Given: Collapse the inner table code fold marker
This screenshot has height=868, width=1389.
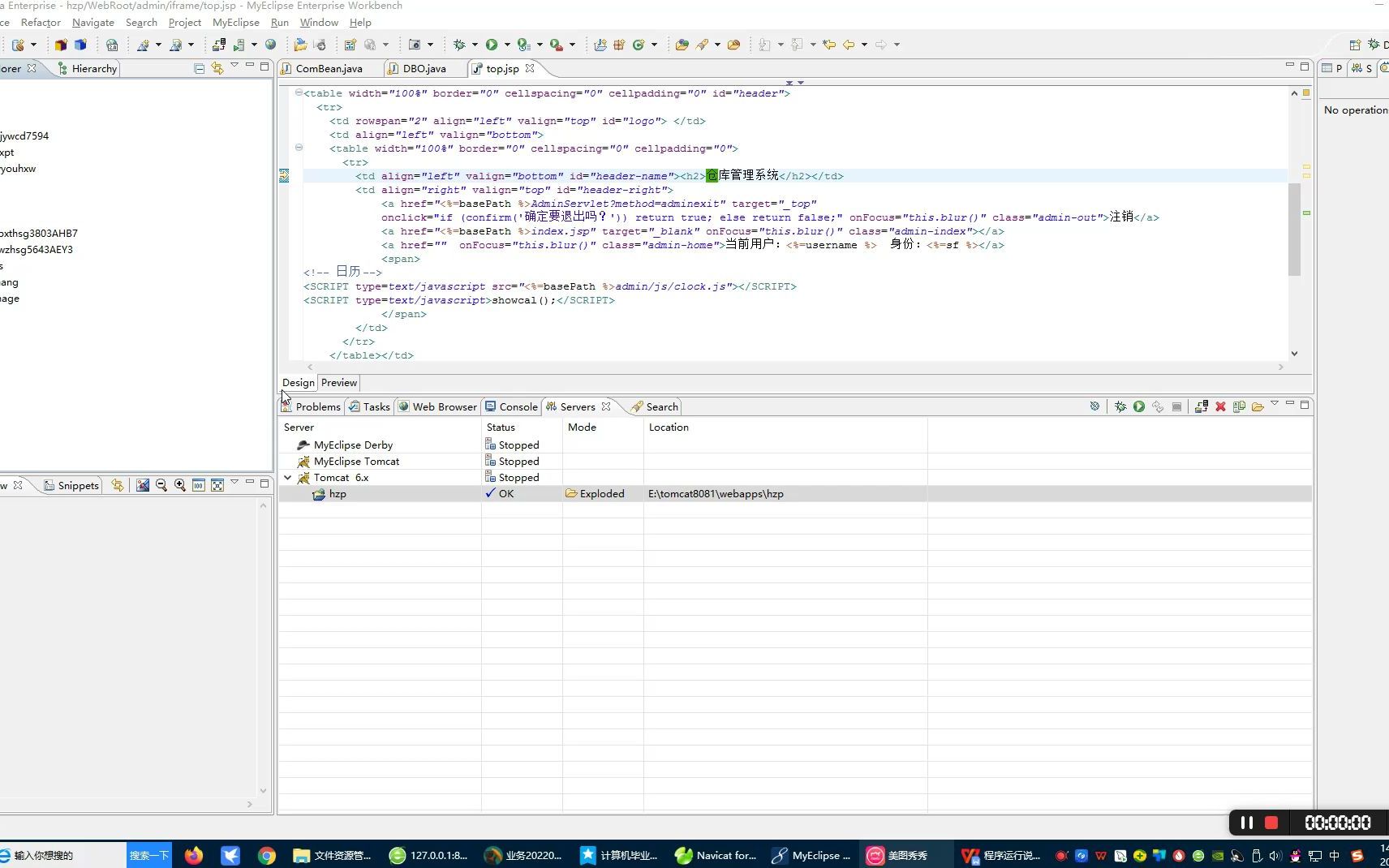Looking at the screenshot, I should 299,148.
